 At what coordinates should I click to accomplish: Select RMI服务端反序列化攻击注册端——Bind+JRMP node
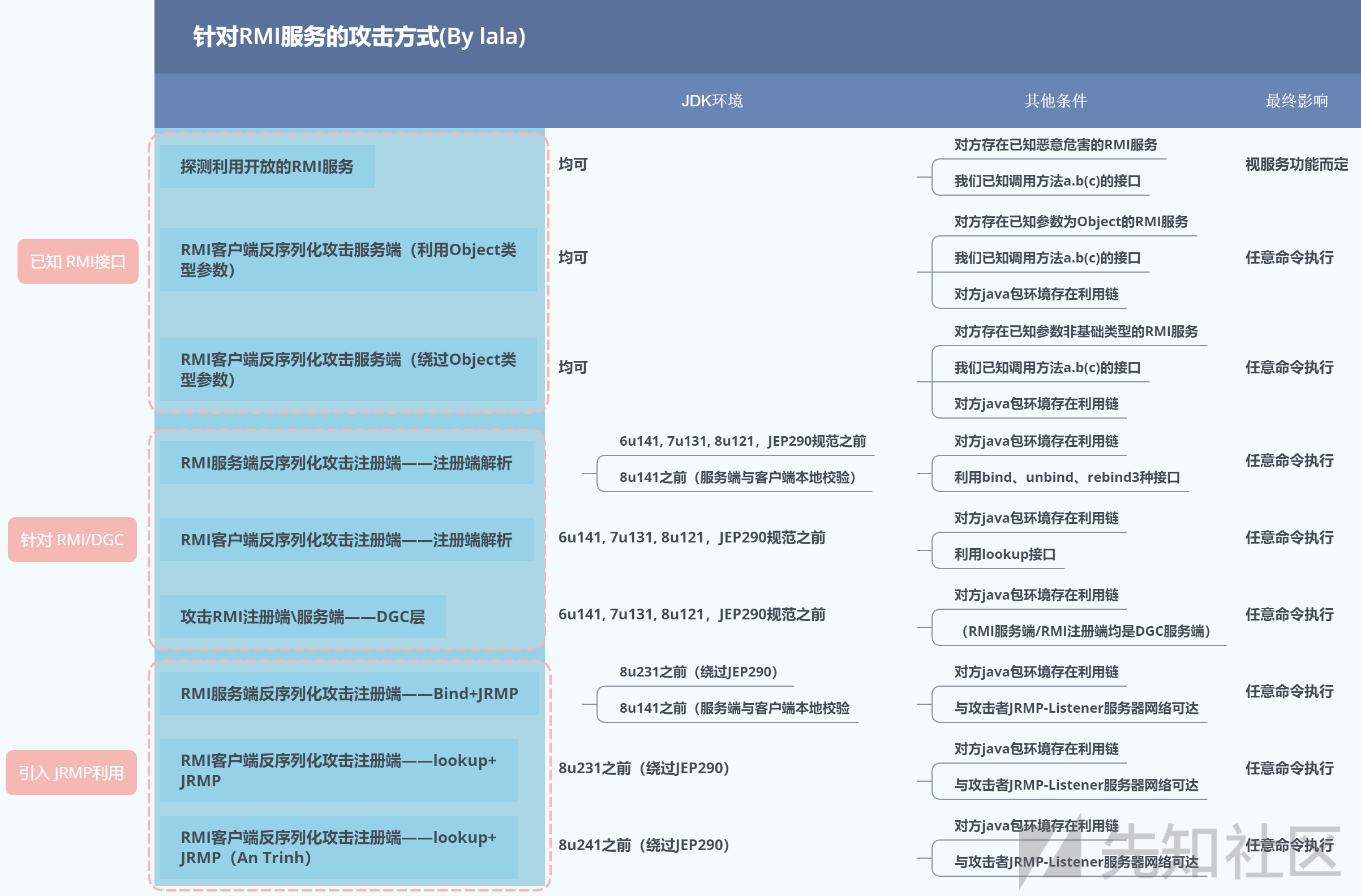click(x=349, y=693)
